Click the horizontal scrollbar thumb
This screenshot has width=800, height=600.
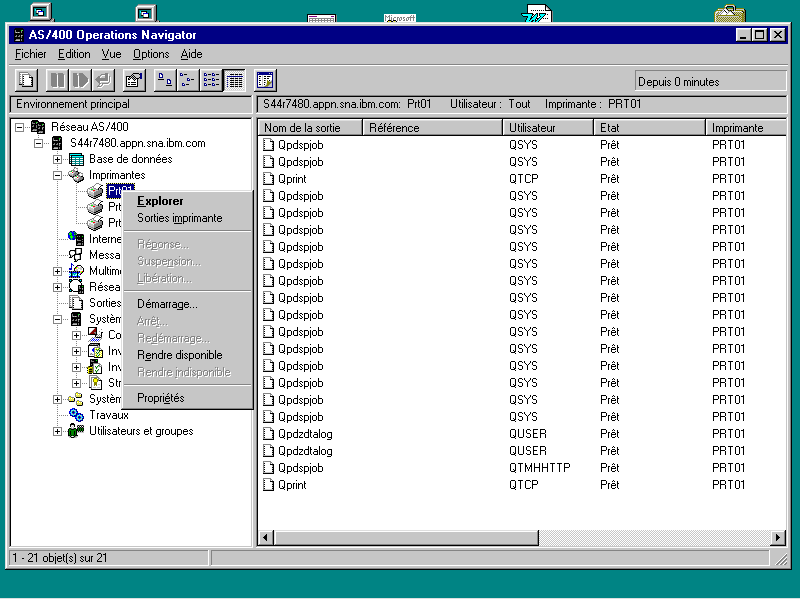pos(406,537)
